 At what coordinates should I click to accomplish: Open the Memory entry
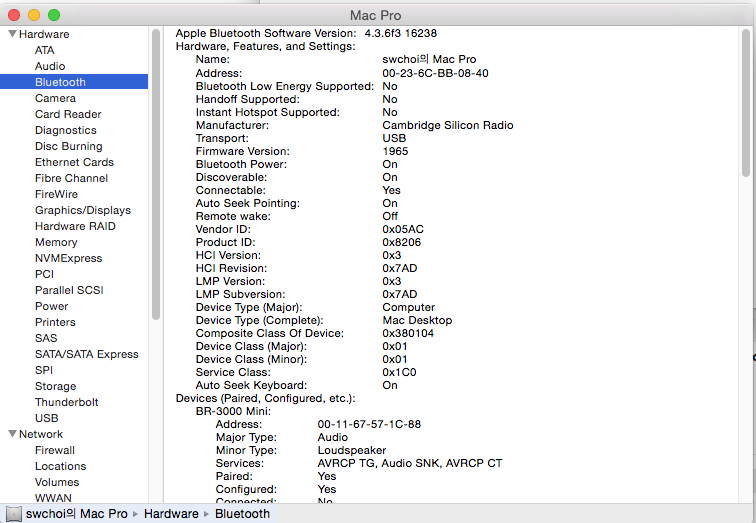tap(56, 242)
